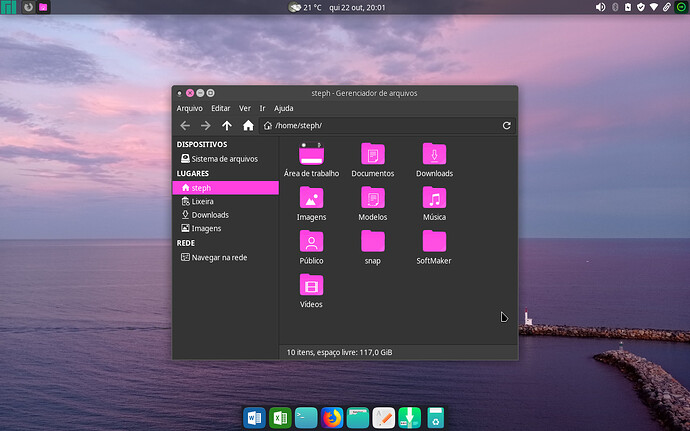Select the Downloads folder in file view

point(434,159)
